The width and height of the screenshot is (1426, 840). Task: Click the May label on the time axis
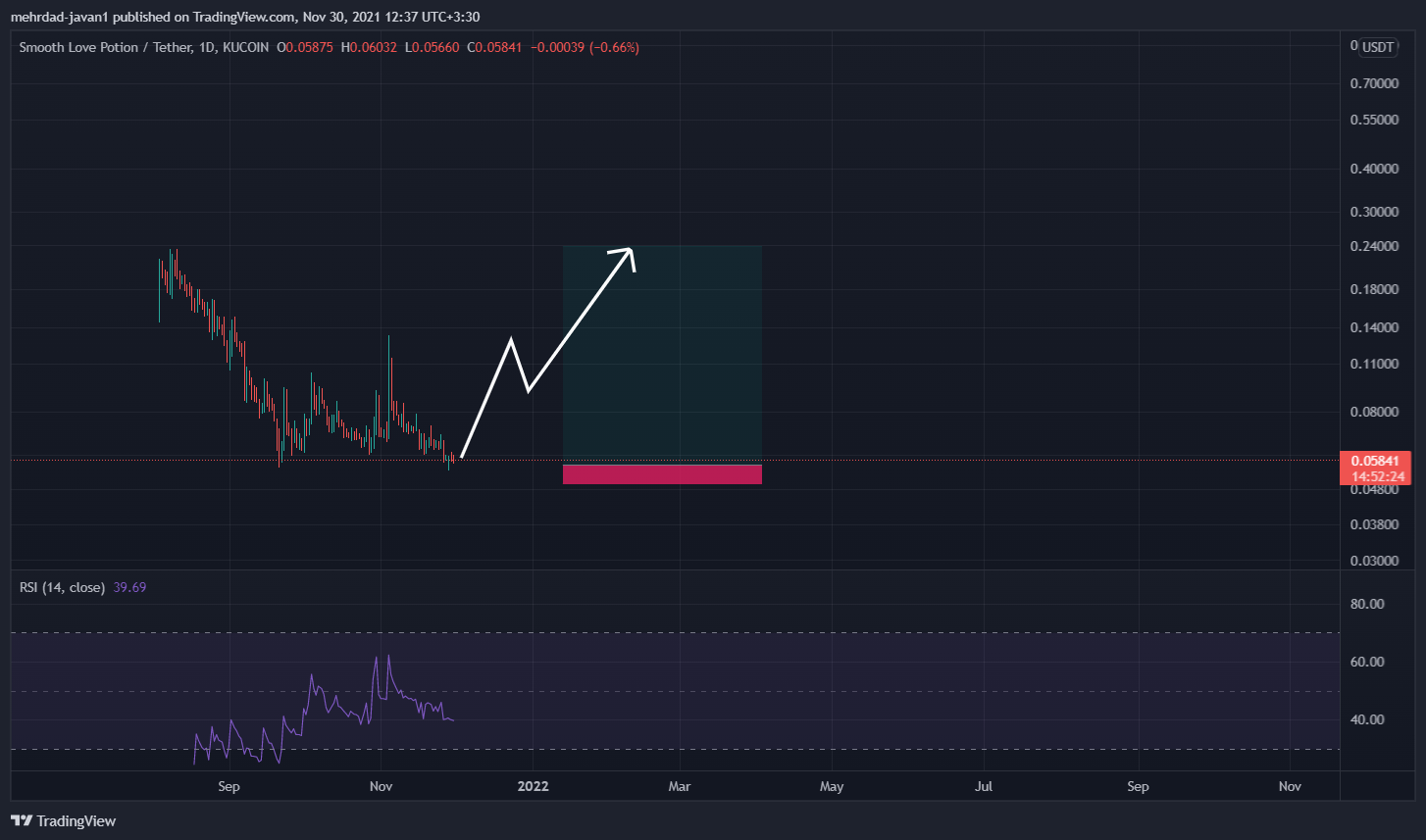(832, 786)
